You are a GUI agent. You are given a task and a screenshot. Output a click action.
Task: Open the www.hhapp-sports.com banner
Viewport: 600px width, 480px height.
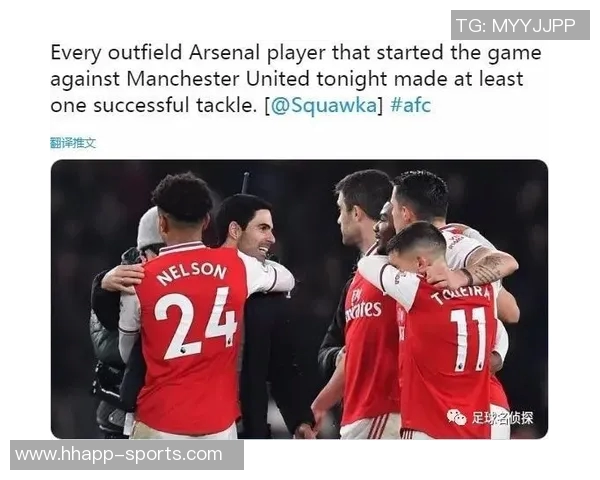pyautogui.click(x=127, y=455)
